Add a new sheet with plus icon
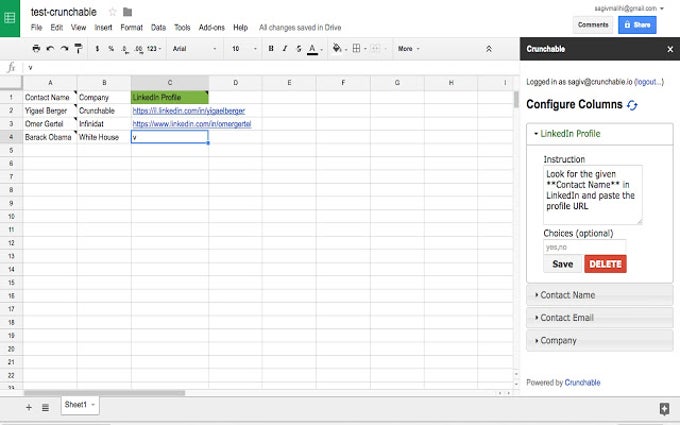Screen dimensions: 680x425 pos(29,407)
